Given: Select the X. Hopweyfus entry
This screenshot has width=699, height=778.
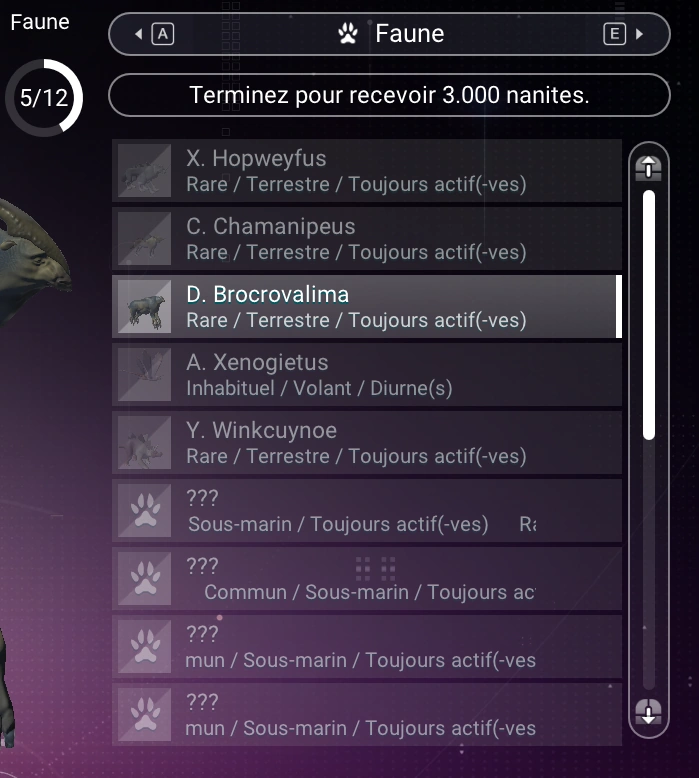Looking at the screenshot, I should (x=367, y=171).
